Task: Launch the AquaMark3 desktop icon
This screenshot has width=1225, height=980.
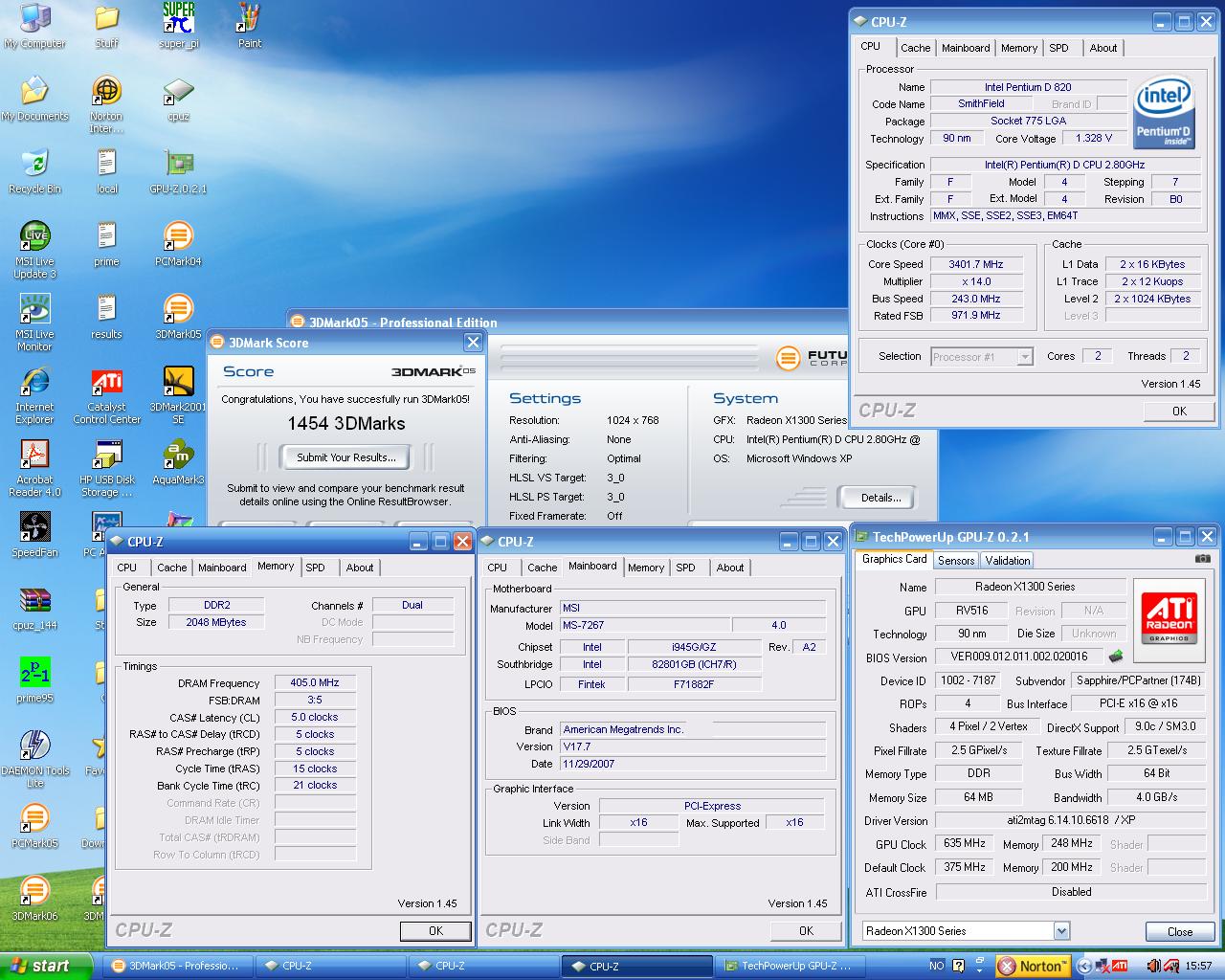Action: (x=178, y=462)
